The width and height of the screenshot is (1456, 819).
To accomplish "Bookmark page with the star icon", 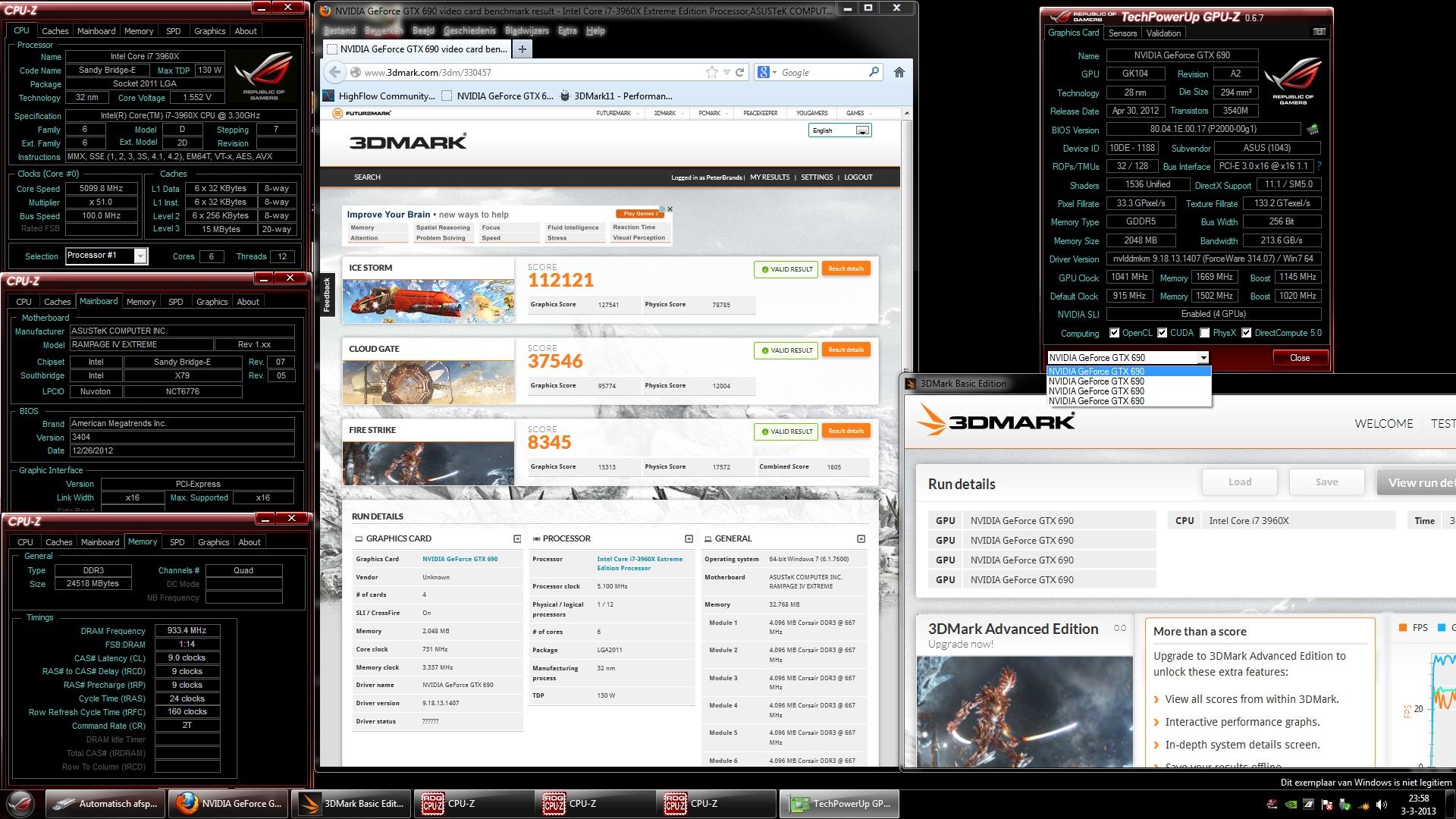I will coord(711,72).
